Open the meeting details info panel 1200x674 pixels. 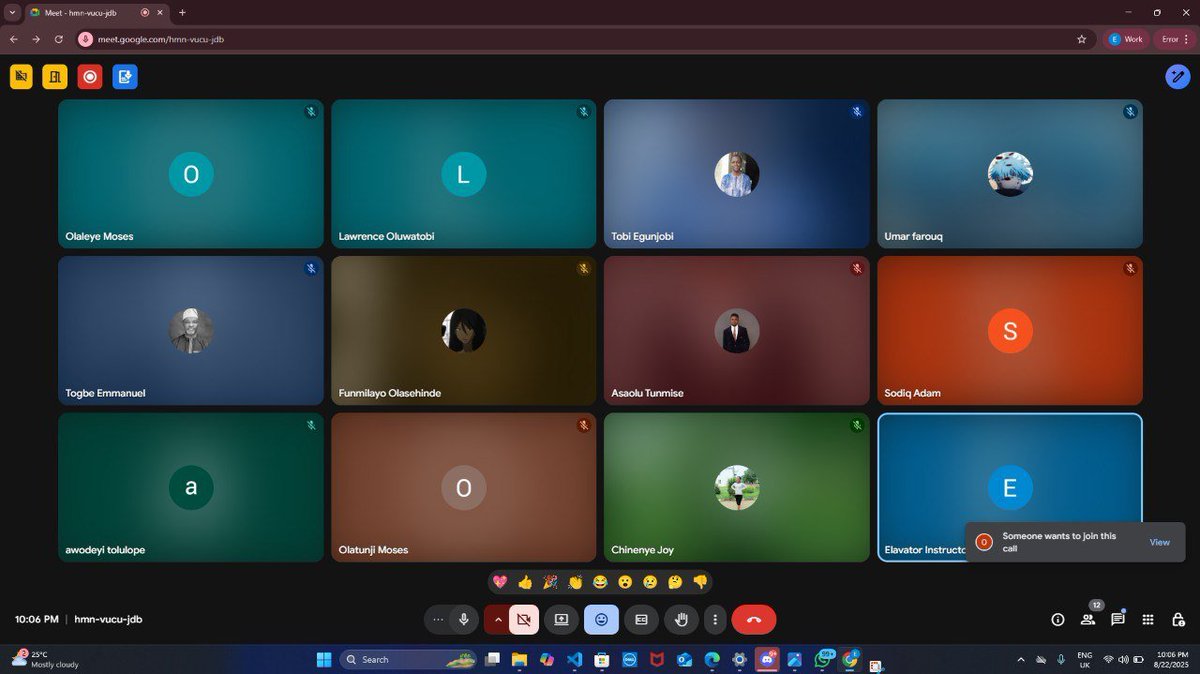point(1057,619)
